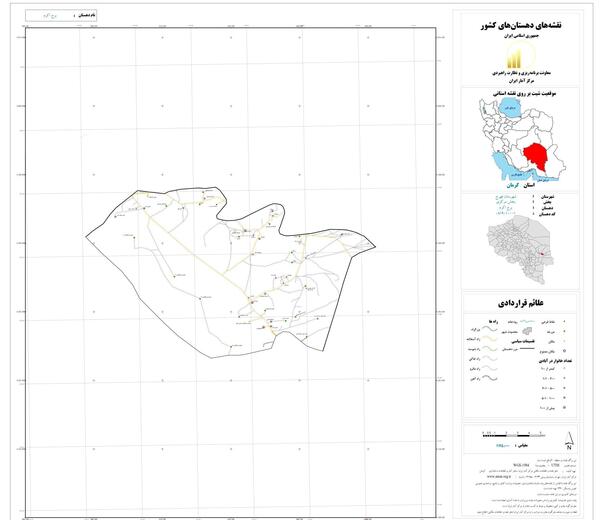This screenshot has width=600, height=520.
Task: Click the کد دهستان label
Action: click(x=546, y=214)
